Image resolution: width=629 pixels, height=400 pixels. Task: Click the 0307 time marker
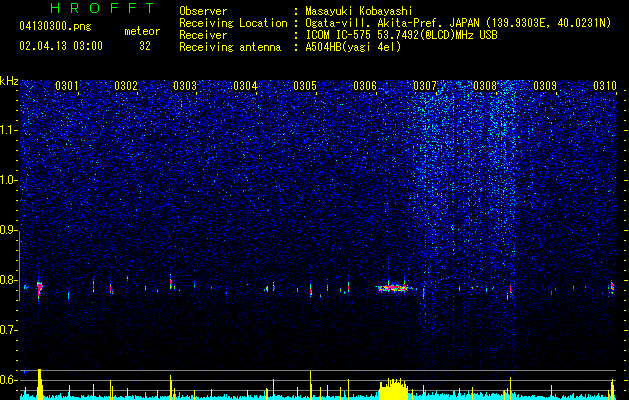(x=425, y=86)
